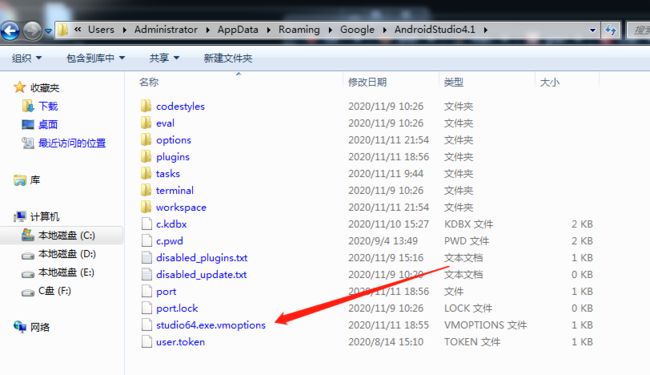The width and height of the screenshot is (650, 375).
Task: Click the studio64.exe.vmoptions file icon
Action: (147, 325)
